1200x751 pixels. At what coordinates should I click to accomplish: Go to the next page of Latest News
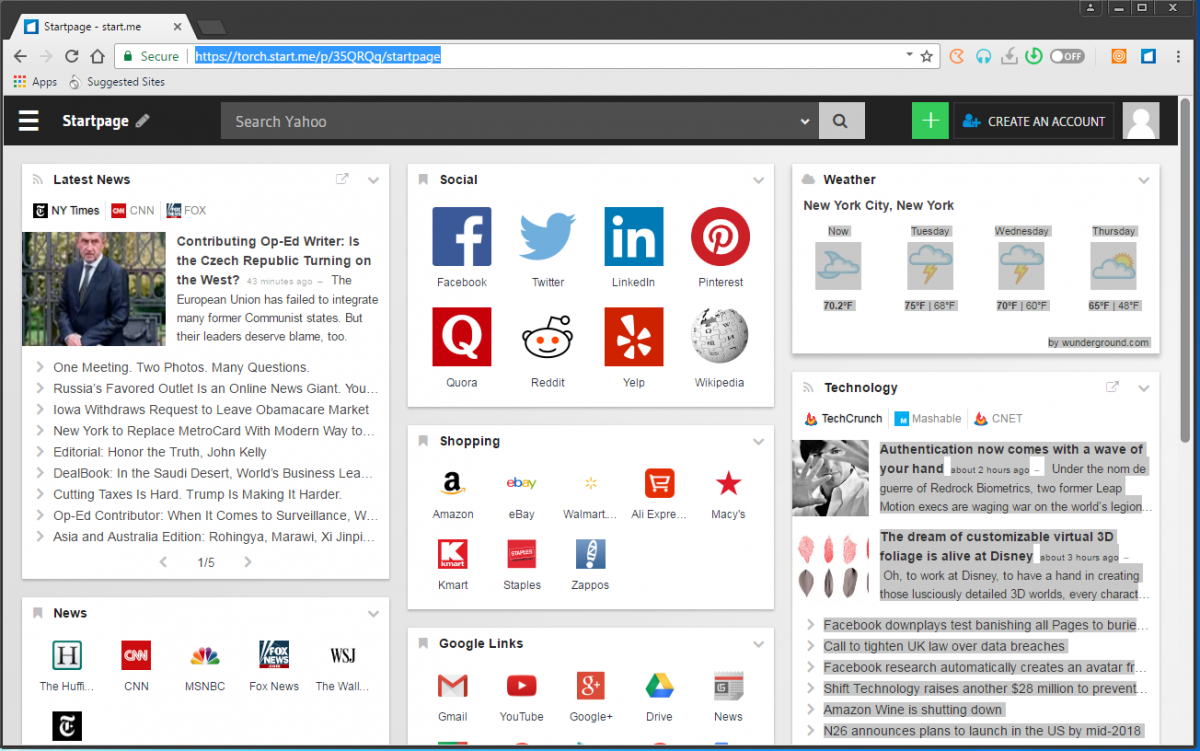point(248,562)
